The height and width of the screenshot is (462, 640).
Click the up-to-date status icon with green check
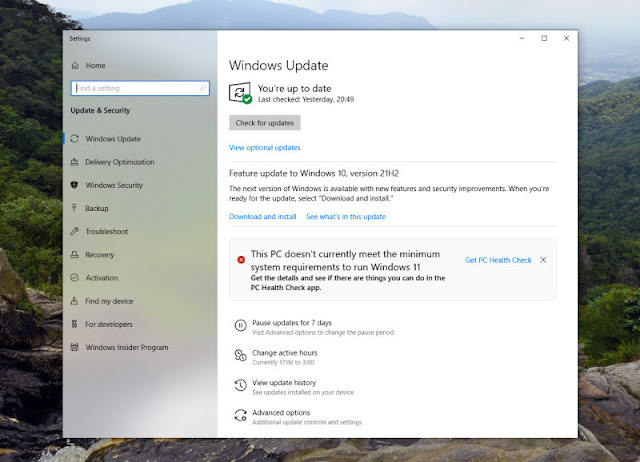click(240, 93)
